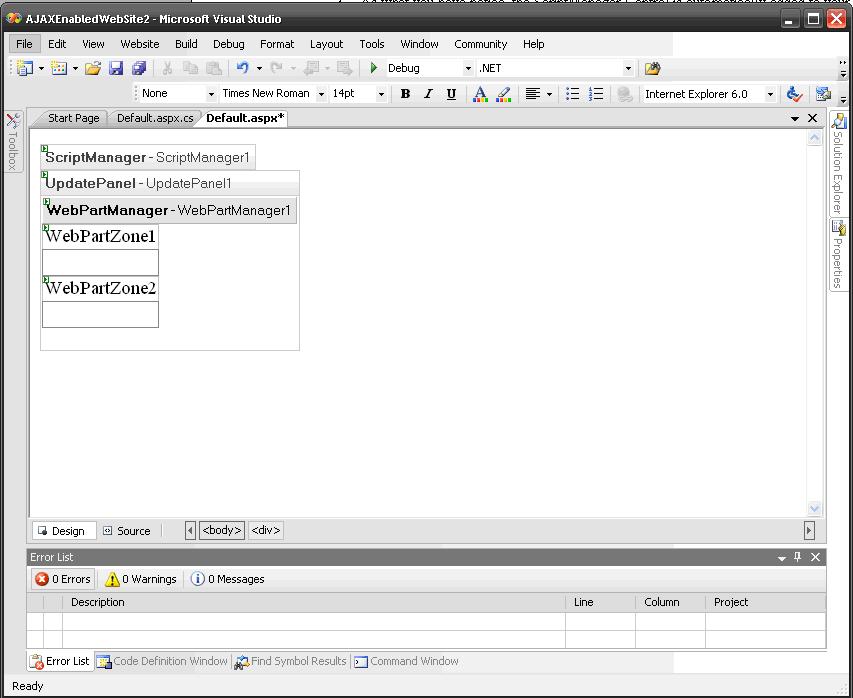Switch to the Start Page tab
Viewport: 853px width, 698px height.
tap(73, 118)
